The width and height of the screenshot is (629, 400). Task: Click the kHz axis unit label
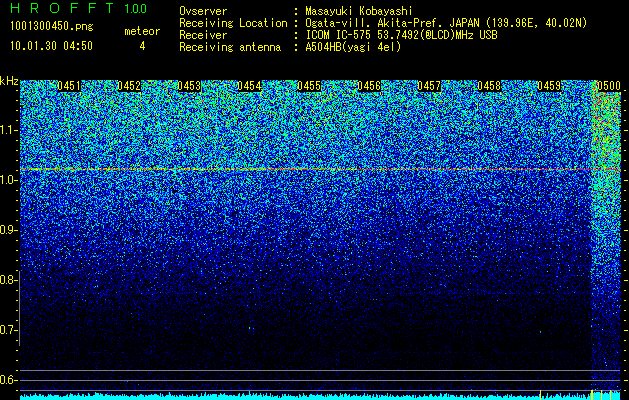click(x=9, y=81)
